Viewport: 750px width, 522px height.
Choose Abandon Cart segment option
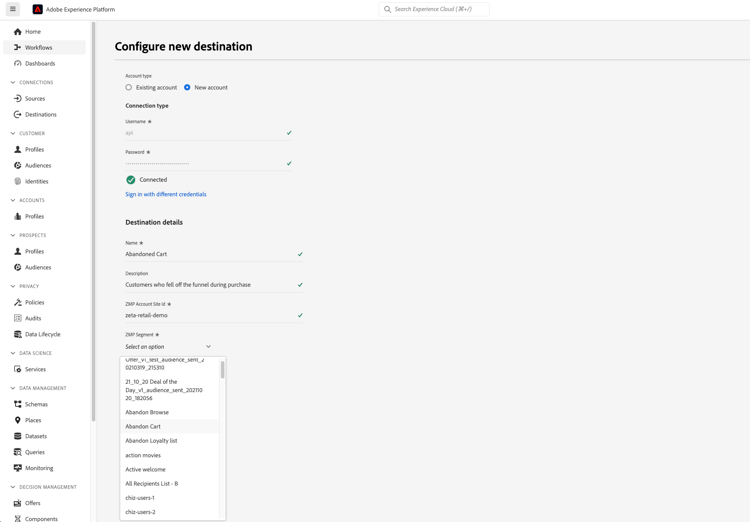[170, 426]
